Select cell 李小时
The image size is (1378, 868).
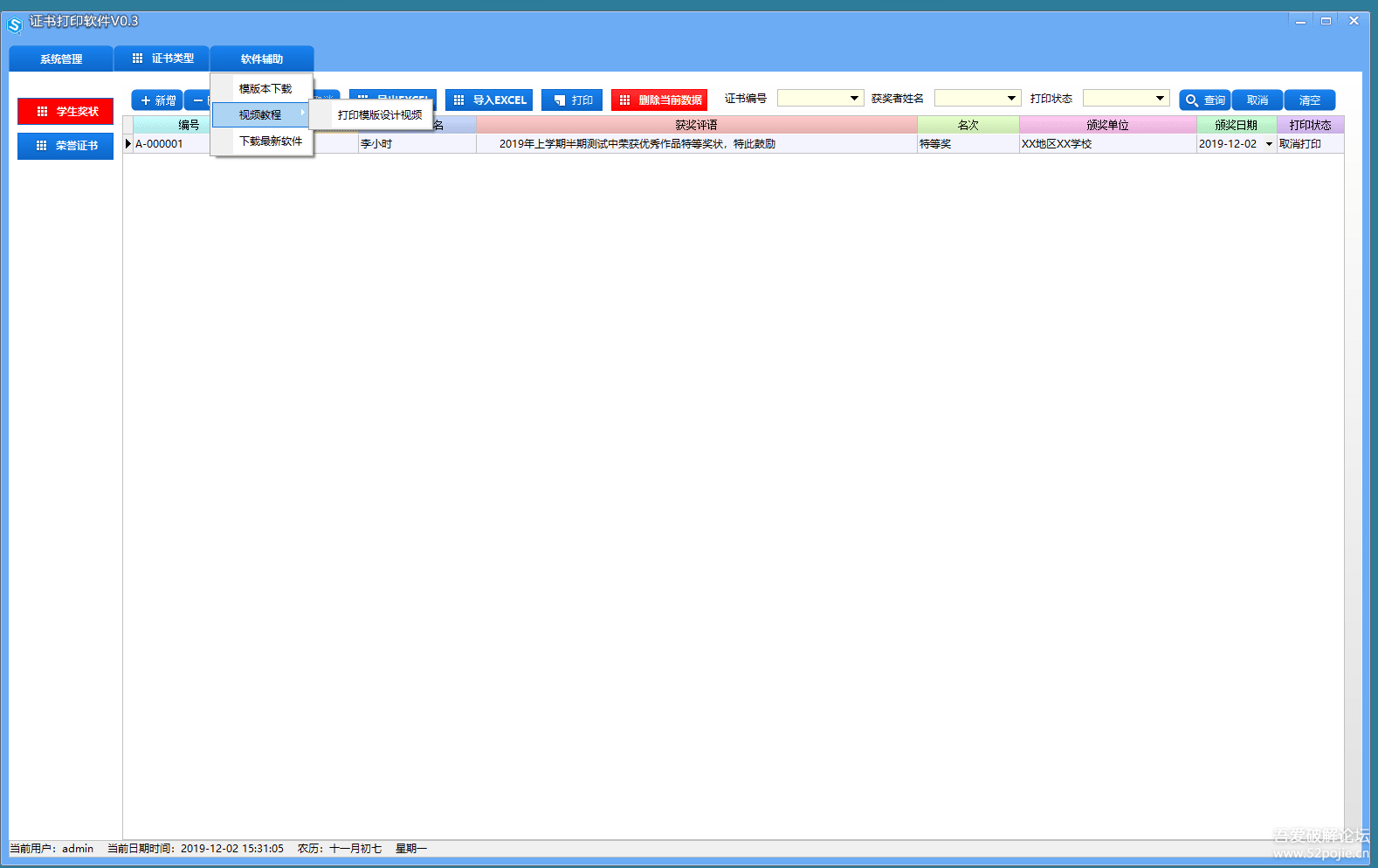(x=417, y=144)
